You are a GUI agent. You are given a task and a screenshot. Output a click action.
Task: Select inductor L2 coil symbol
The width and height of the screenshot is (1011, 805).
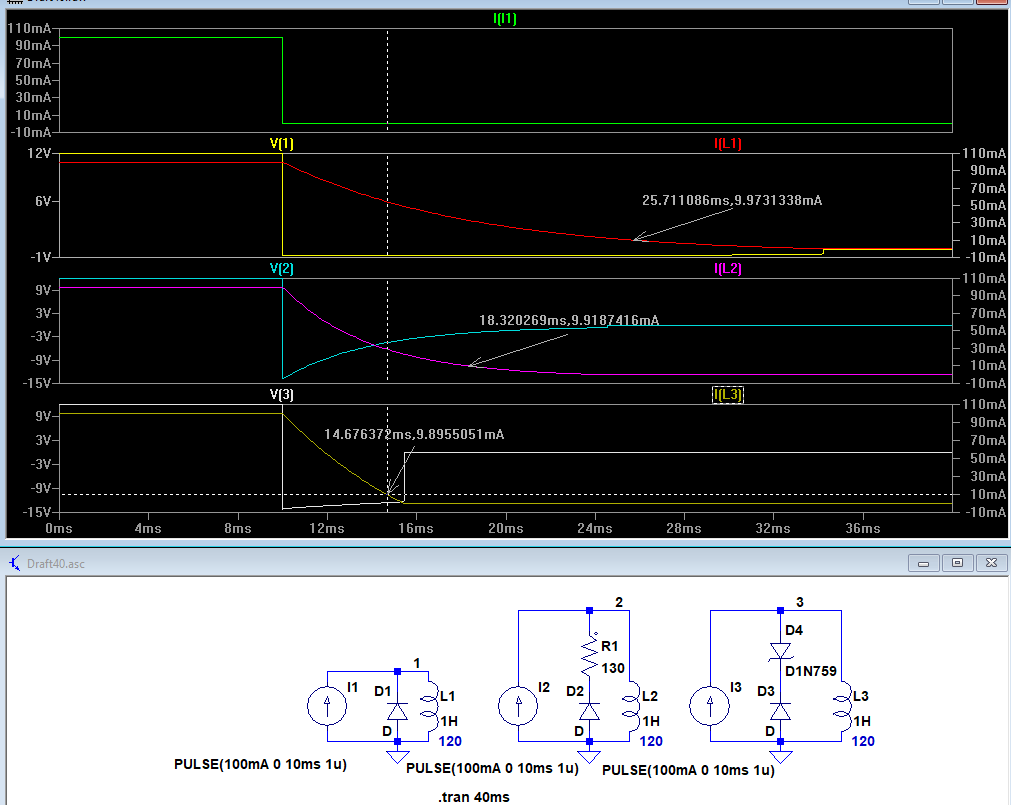630,706
